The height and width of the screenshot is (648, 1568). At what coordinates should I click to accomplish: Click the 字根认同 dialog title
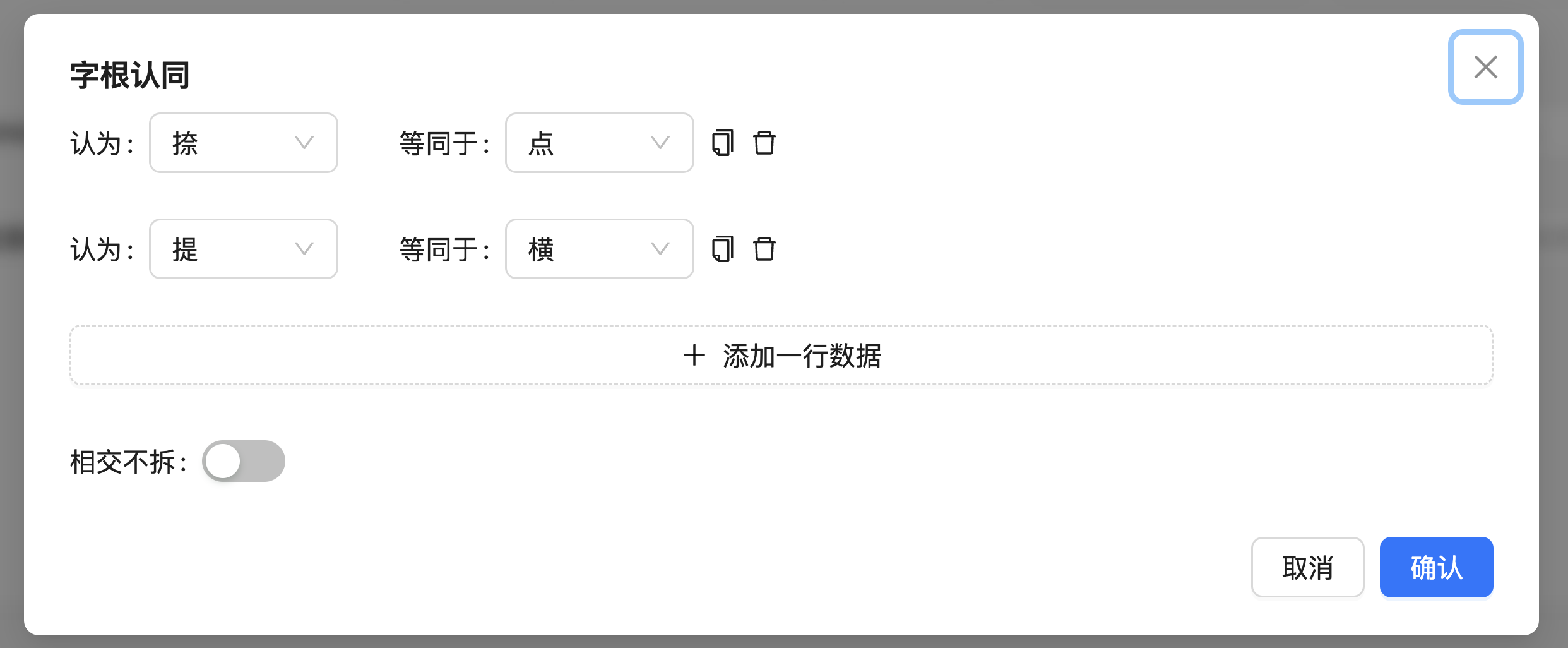[x=130, y=75]
